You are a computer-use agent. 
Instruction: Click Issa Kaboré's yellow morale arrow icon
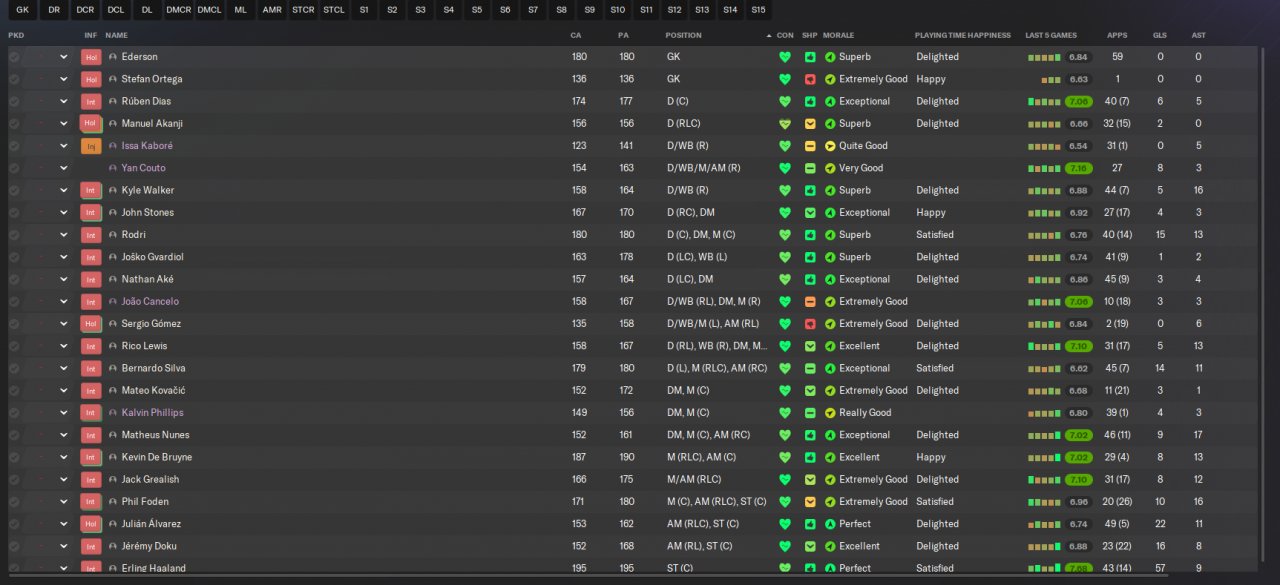(x=830, y=146)
